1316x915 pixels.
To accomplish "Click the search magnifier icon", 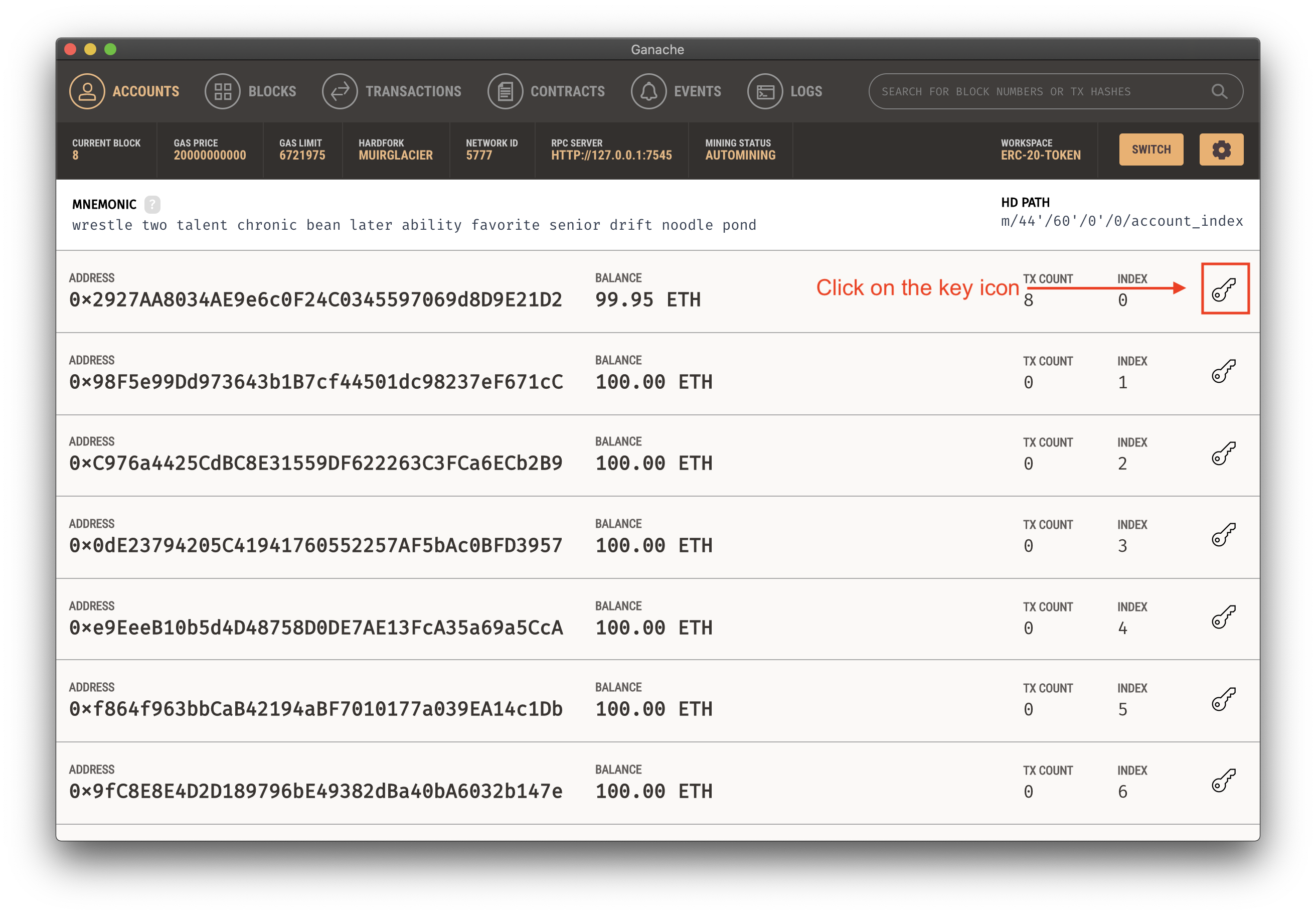I will point(1219,92).
